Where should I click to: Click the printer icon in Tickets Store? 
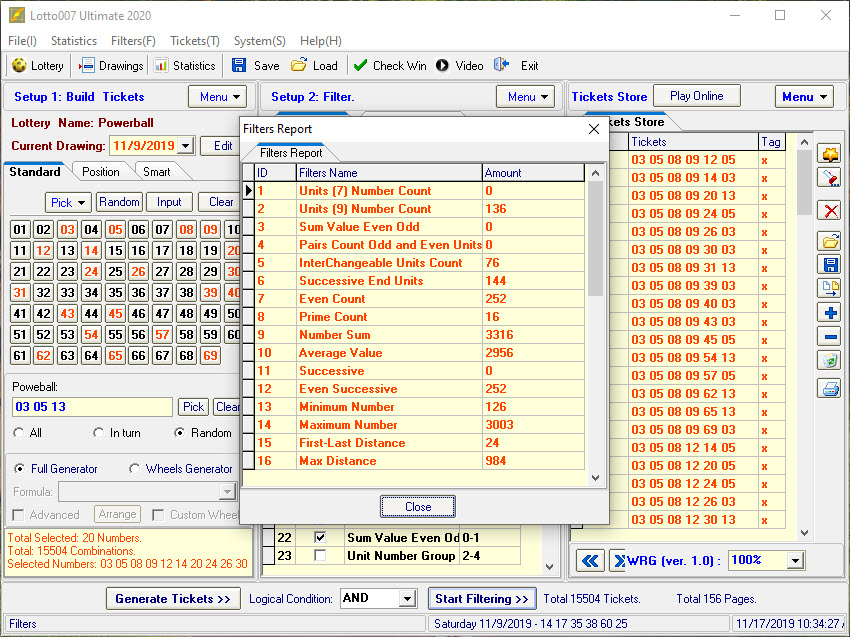coord(830,388)
